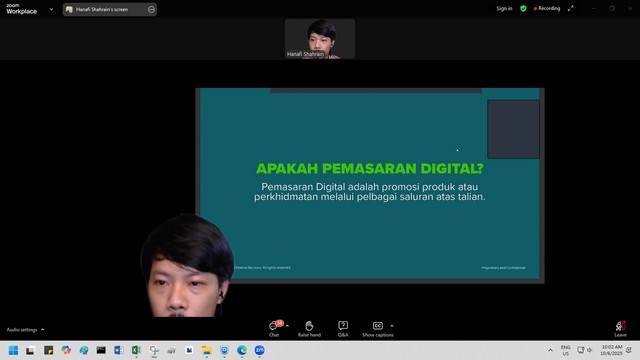Viewport: 640px width, 360px height.
Task: Expand the Chat options chevron
Action: (x=287, y=326)
